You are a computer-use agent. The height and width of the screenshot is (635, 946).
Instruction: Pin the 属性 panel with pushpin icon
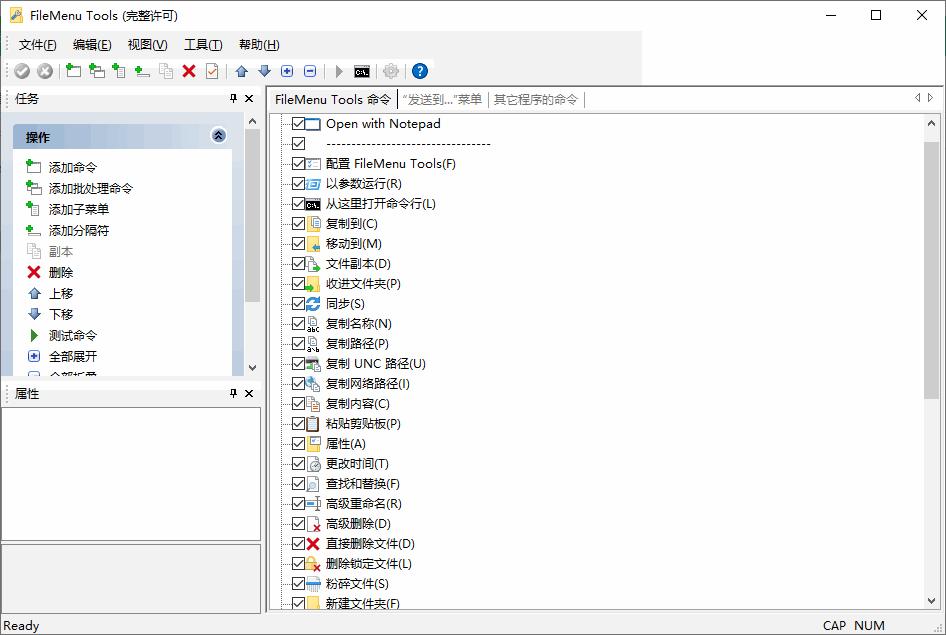[x=232, y=393]
